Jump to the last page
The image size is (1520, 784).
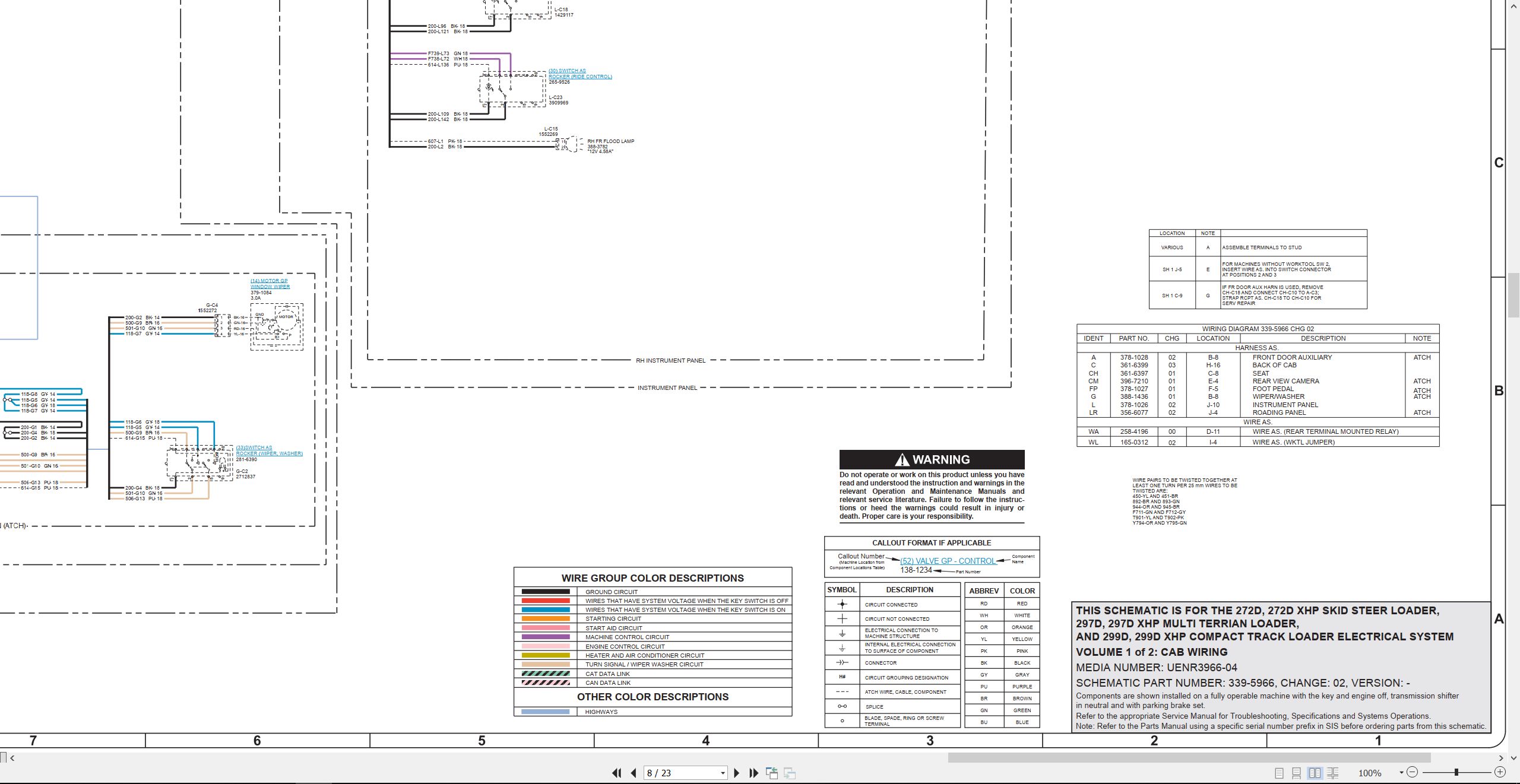pyautogui.click(x=753, y=773)
